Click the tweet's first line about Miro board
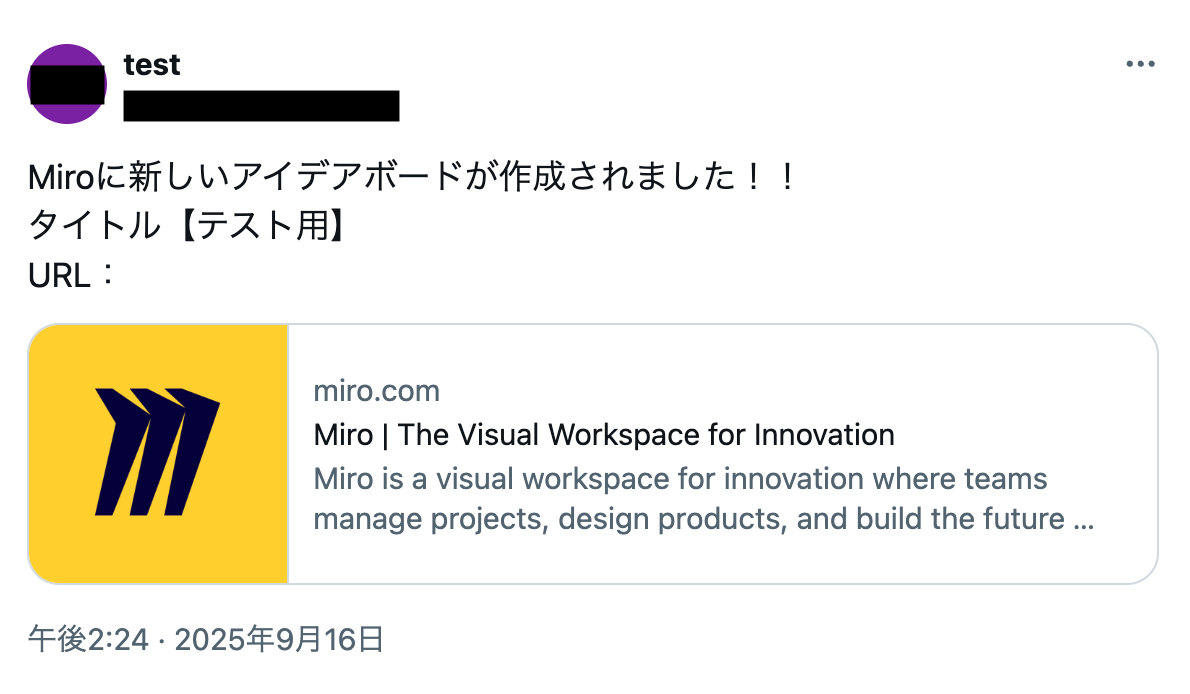 point(411,179)
